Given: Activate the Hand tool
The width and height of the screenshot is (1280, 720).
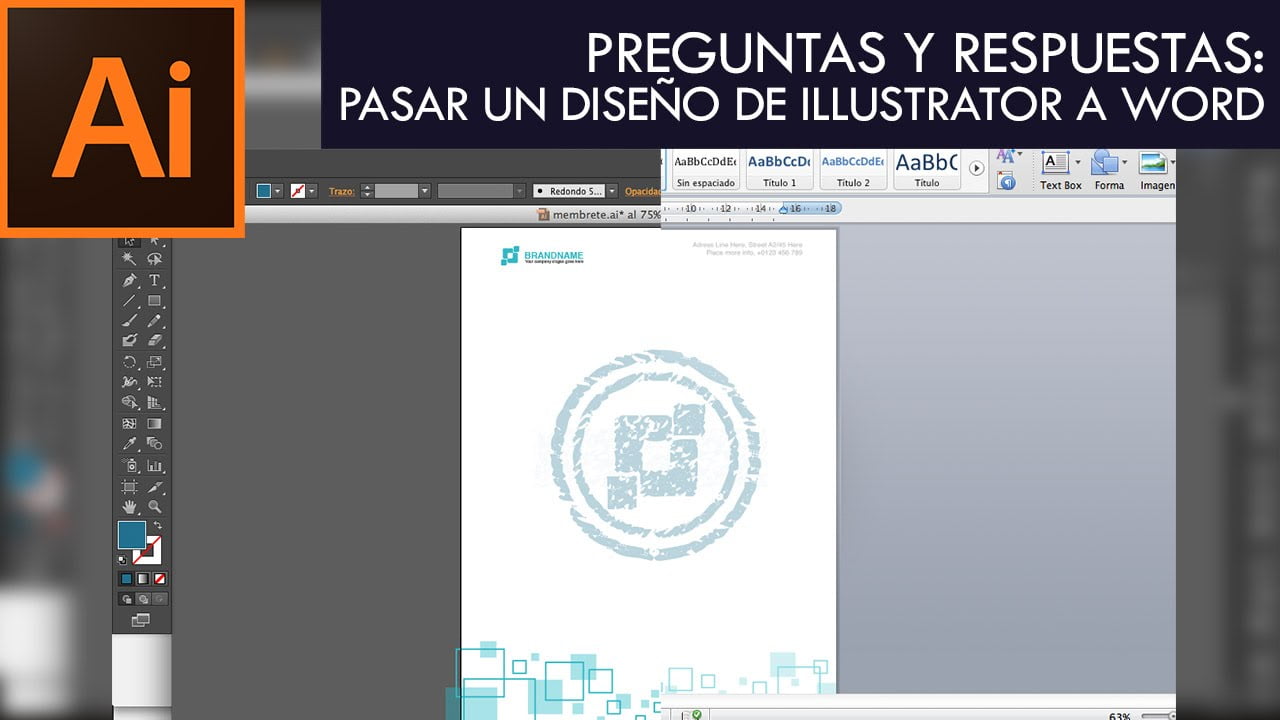Looking at the screenshot, I should point(130,507).
